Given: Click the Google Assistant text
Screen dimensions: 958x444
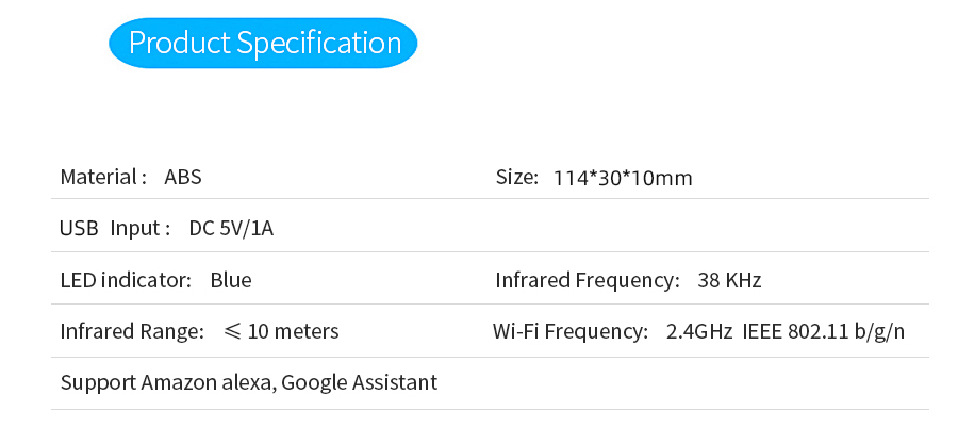Looking at the screenshot, I should coord(359,383).
